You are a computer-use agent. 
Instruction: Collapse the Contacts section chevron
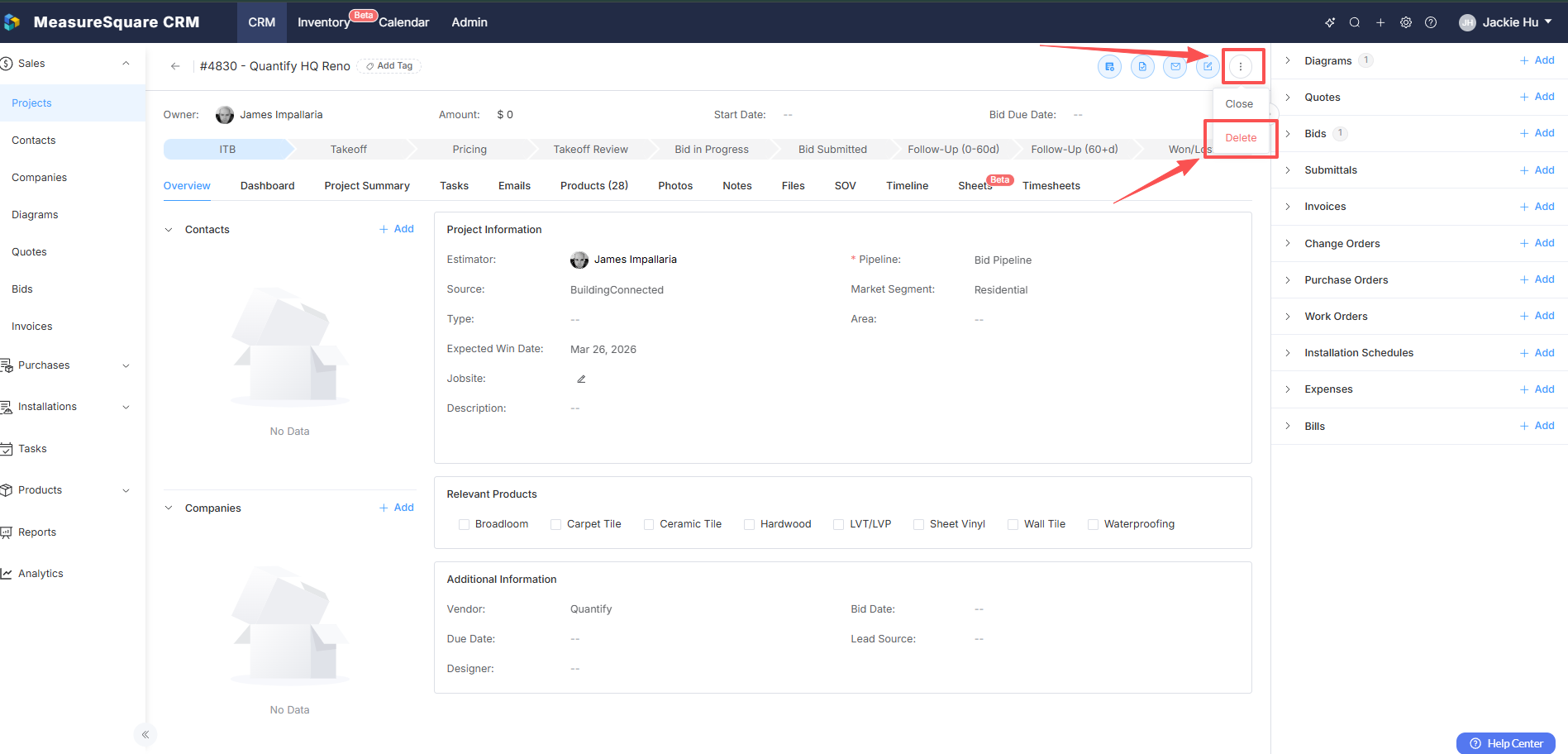coord(169,230)
